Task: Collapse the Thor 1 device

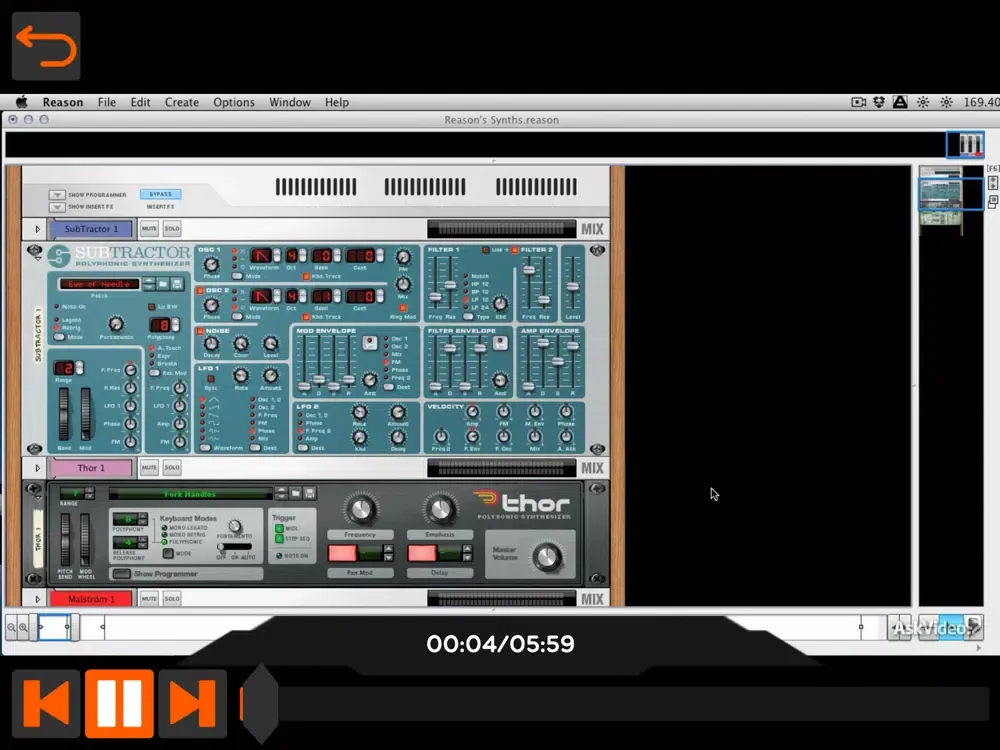Action: tap(37, 468)
